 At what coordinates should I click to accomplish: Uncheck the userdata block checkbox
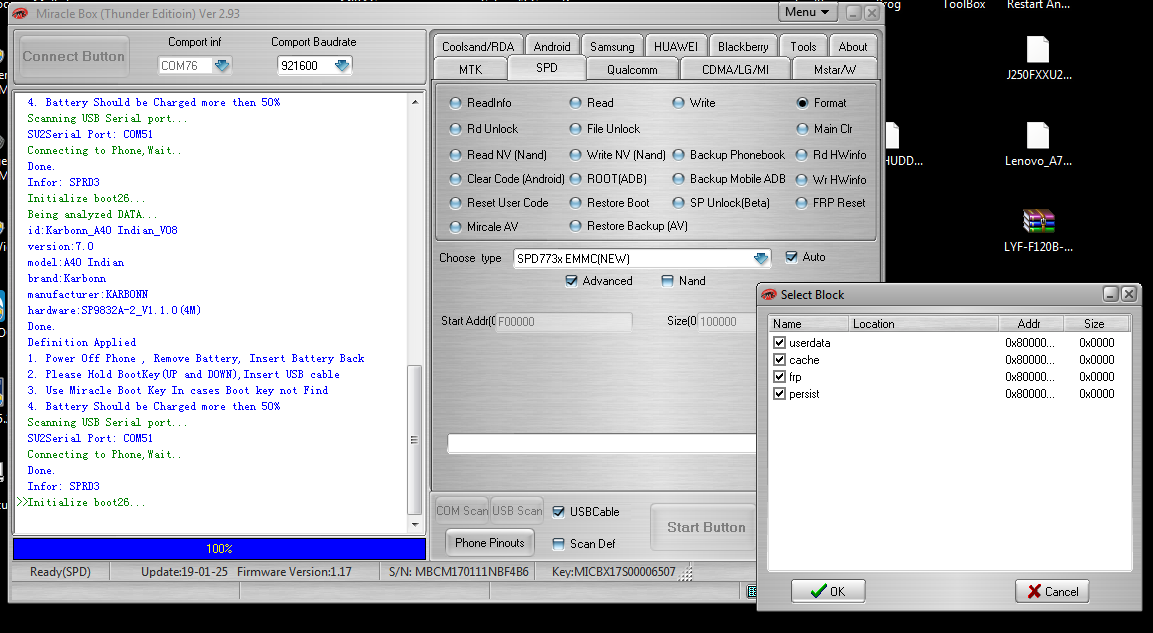(x=779, y=343)
